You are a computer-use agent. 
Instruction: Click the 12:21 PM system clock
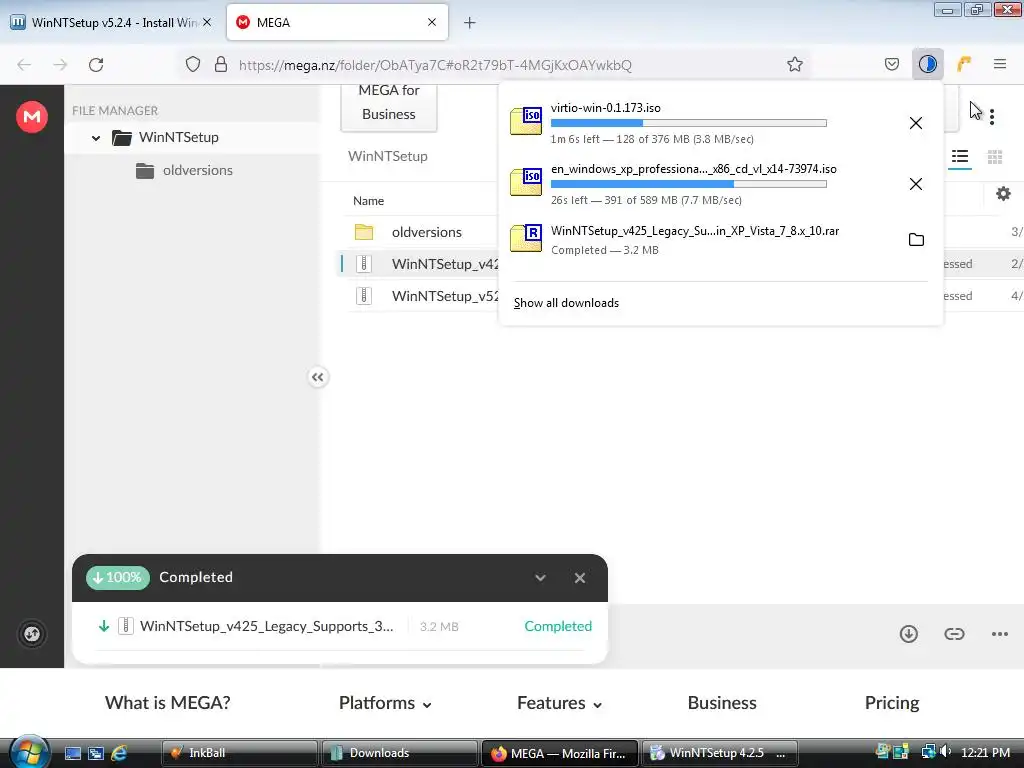click(985, 753)
